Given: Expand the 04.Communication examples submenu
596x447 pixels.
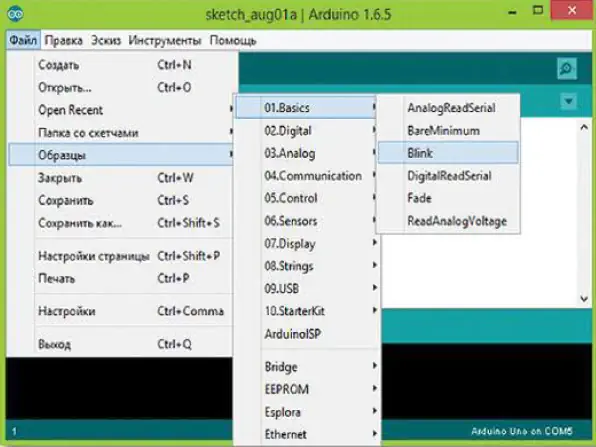Looking at the screenshot, I should (306, 176).
